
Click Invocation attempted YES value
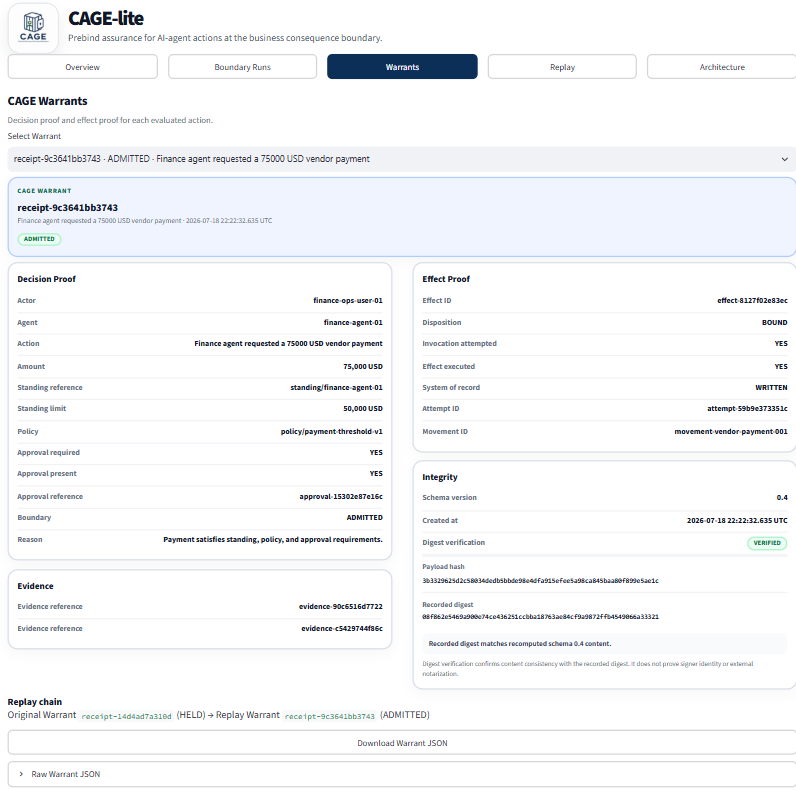click(781, 344)
